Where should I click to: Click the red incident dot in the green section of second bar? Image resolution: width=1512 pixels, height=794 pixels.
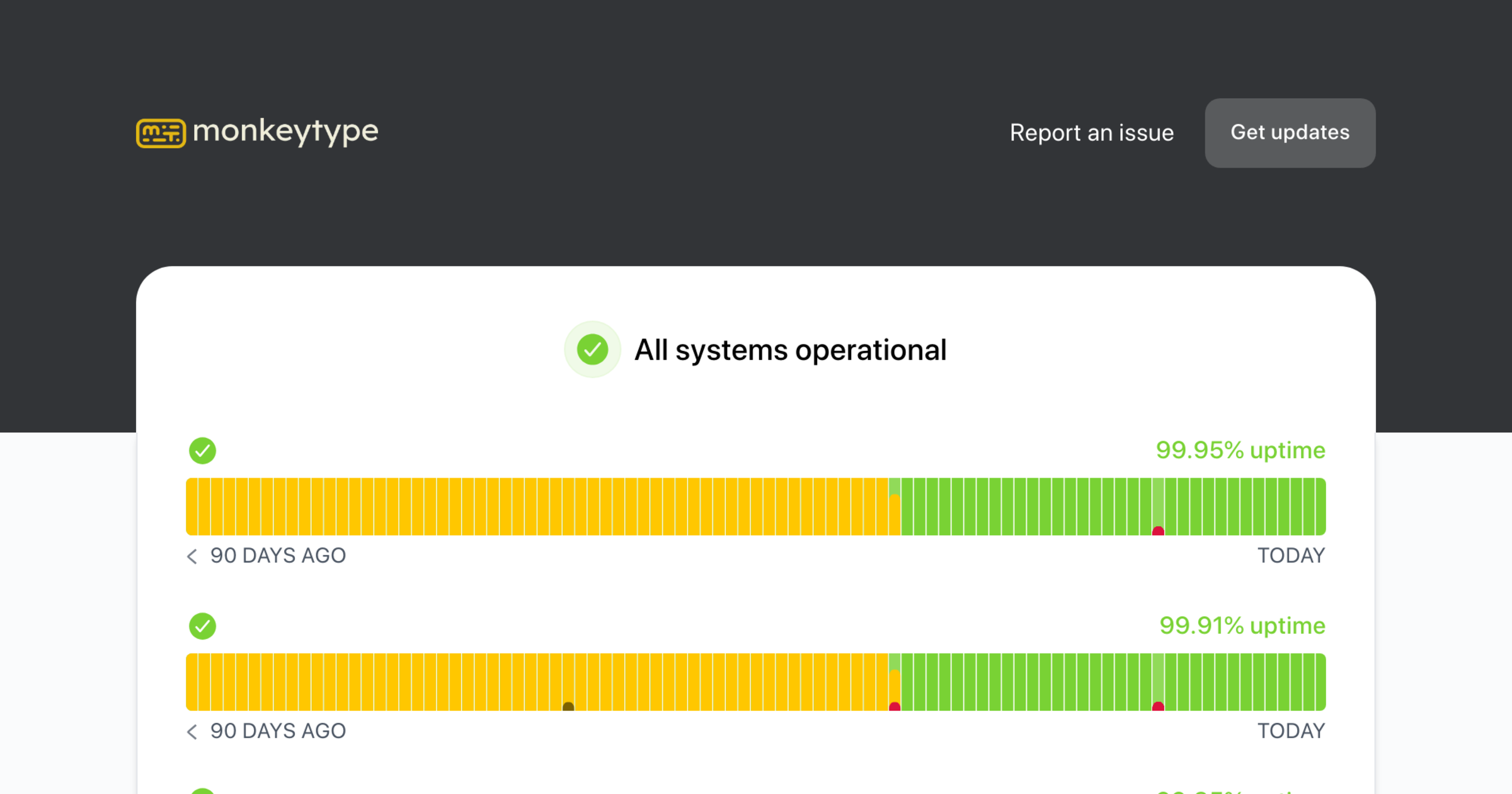(1158, 706)
